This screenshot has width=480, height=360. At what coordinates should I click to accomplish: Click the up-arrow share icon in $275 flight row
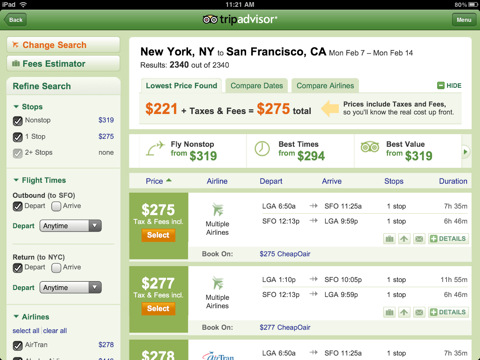point(404,239)
